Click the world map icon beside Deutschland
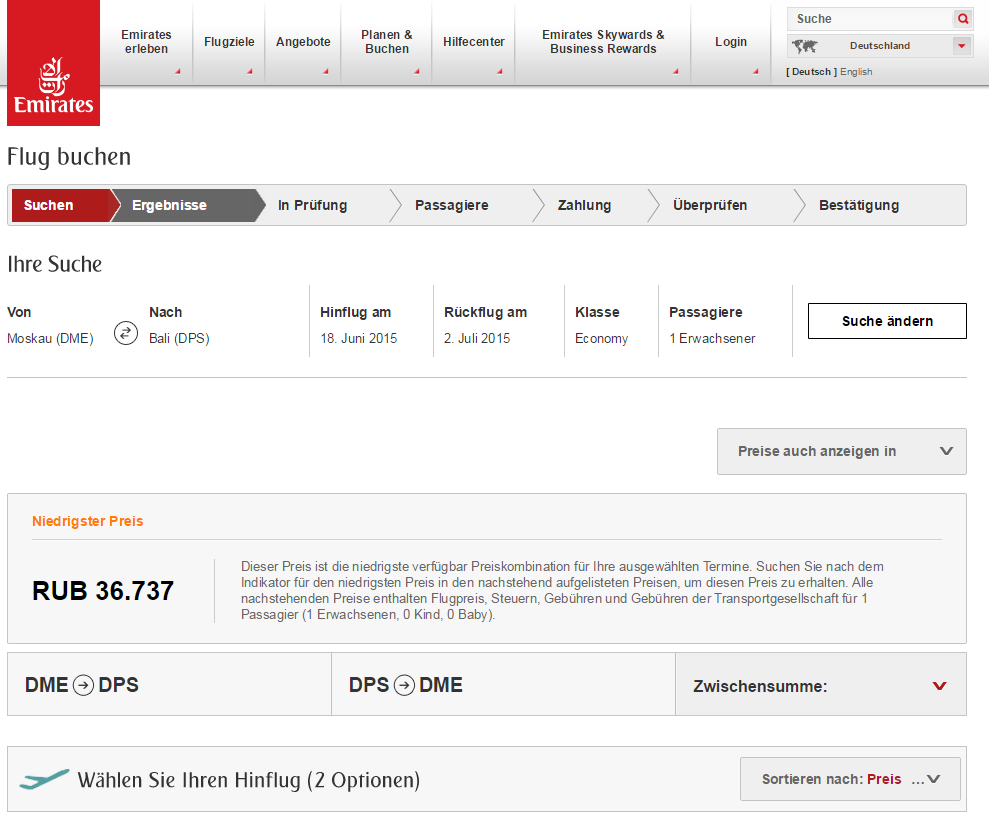 point(805,46)
